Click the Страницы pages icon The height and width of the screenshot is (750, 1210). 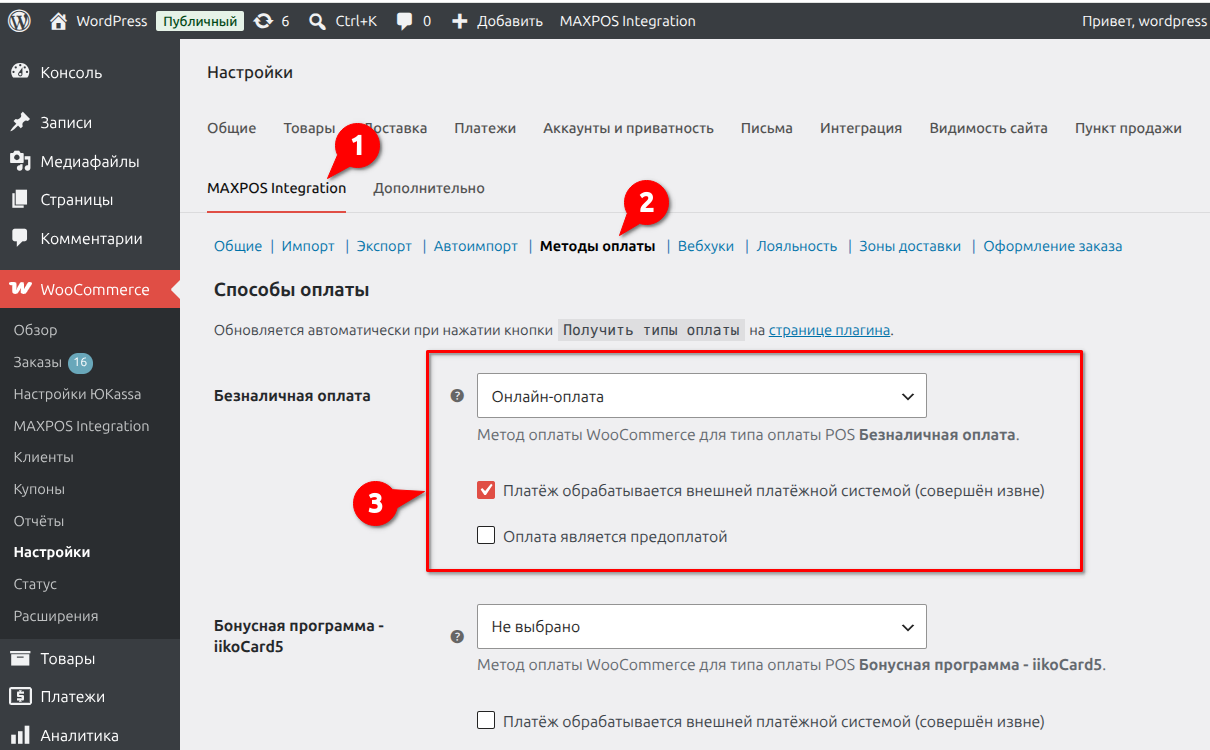pos(20,199)
